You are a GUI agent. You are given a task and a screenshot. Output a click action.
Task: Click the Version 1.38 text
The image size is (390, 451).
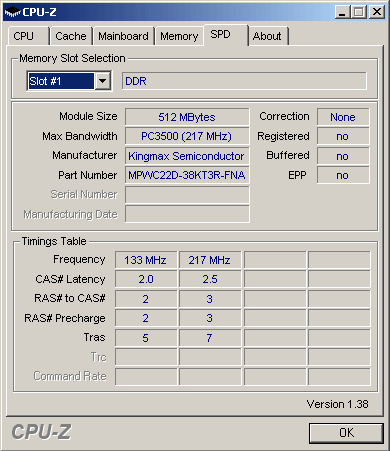pyautogui.click(x=337, y=404)
